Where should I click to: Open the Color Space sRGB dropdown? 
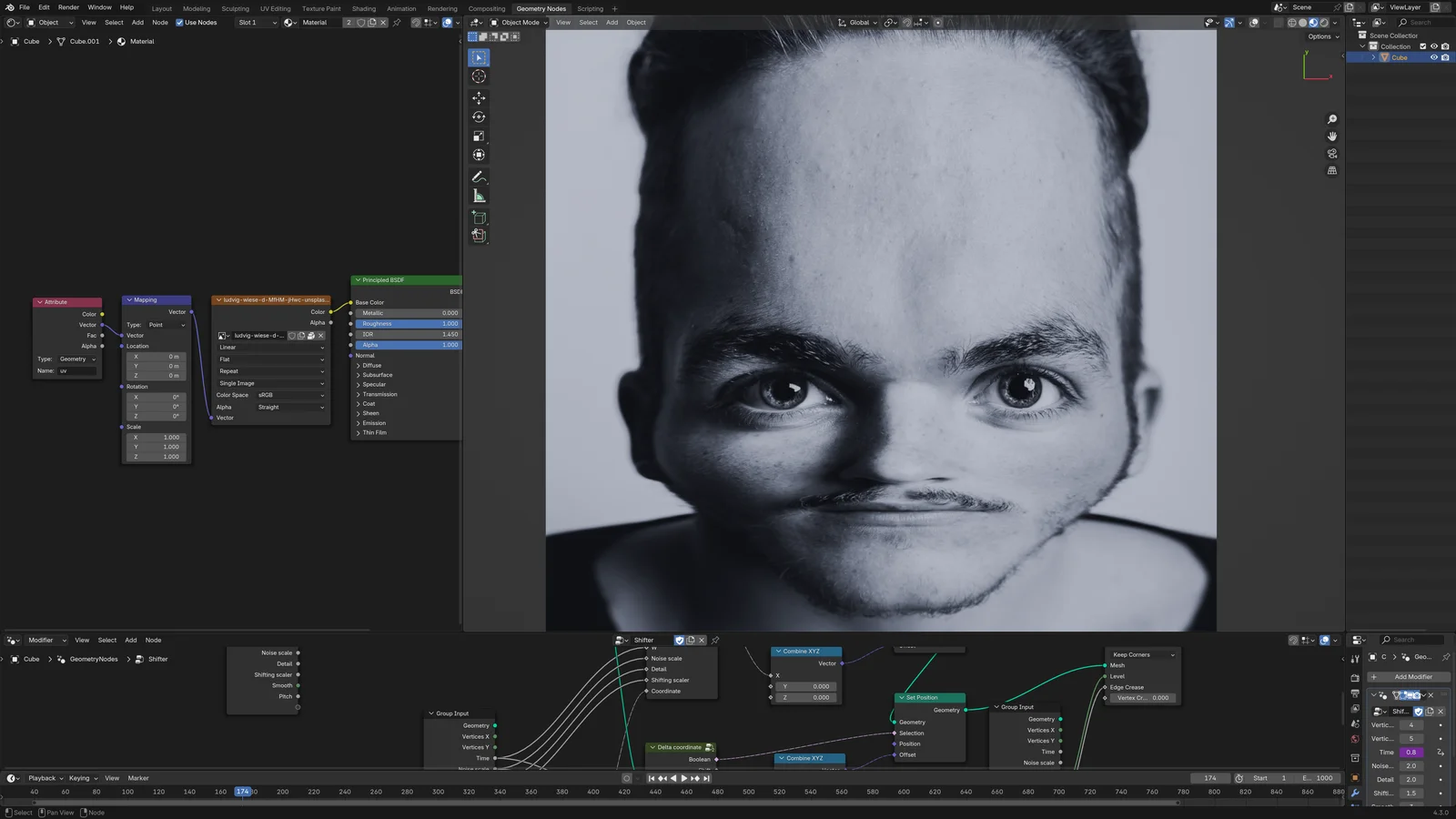click(x=289, y=395)
